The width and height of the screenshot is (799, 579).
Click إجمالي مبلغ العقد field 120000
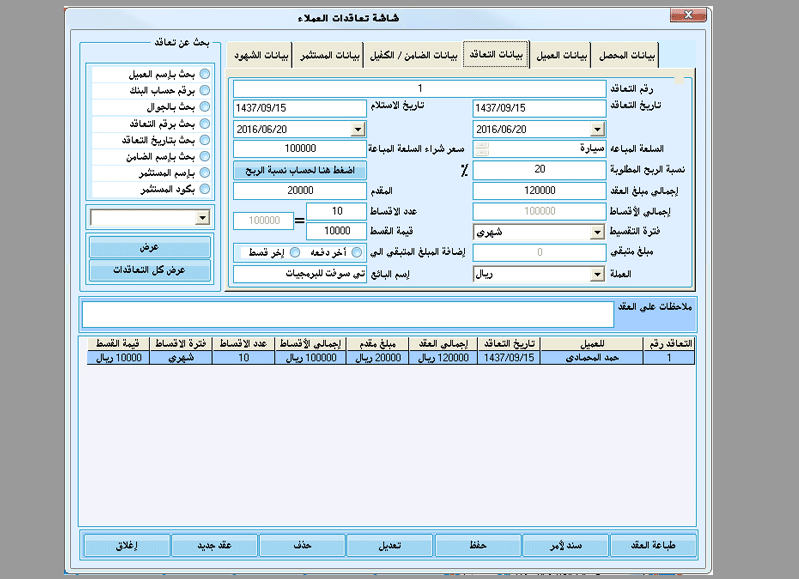[539, 191]
